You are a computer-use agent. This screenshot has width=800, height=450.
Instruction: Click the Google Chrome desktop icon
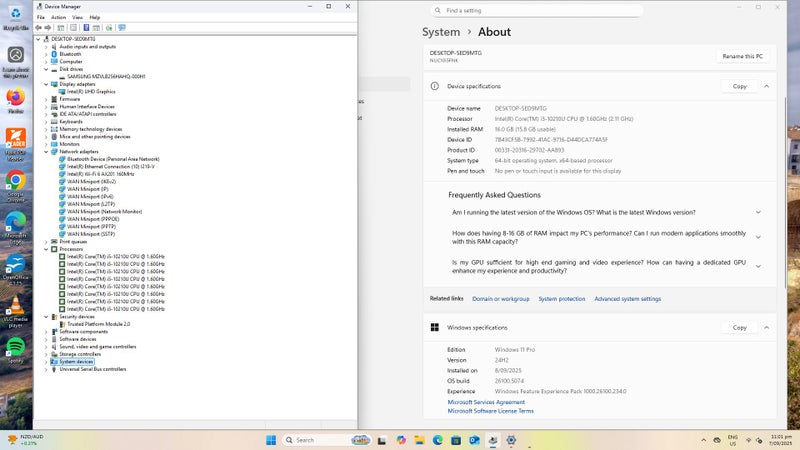(15, 182)
